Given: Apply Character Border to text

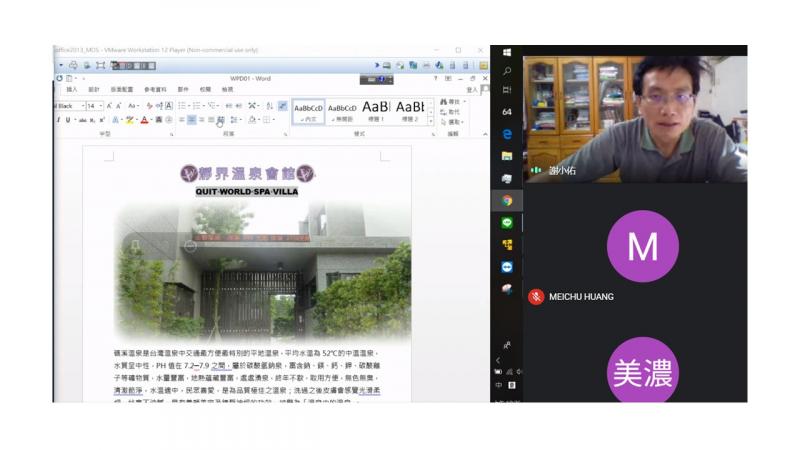Looking at the screenshot, I should coord(169,106).
